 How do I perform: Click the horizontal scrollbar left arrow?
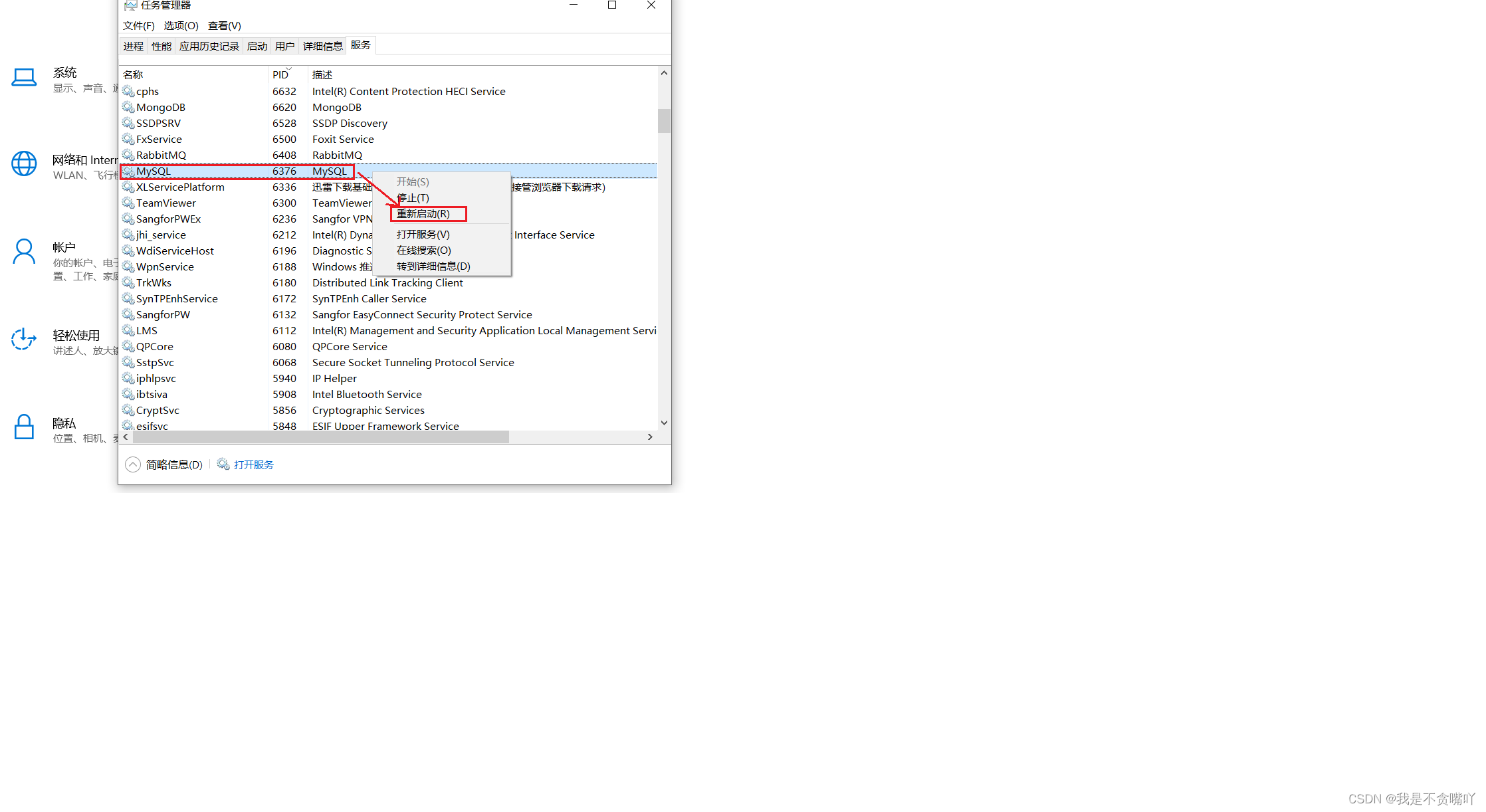[x=126, y=437]
